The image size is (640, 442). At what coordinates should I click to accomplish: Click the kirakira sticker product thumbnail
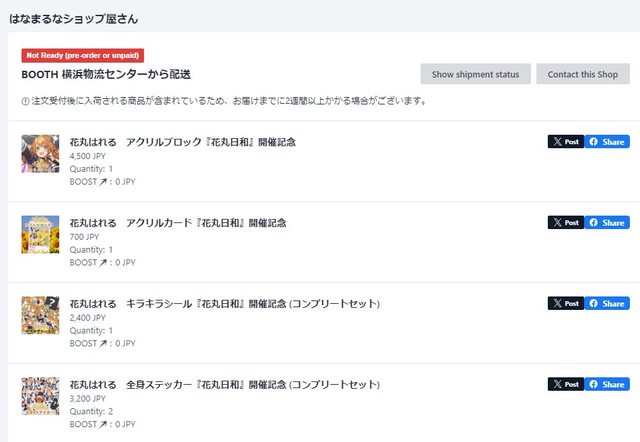click(40, 315)
